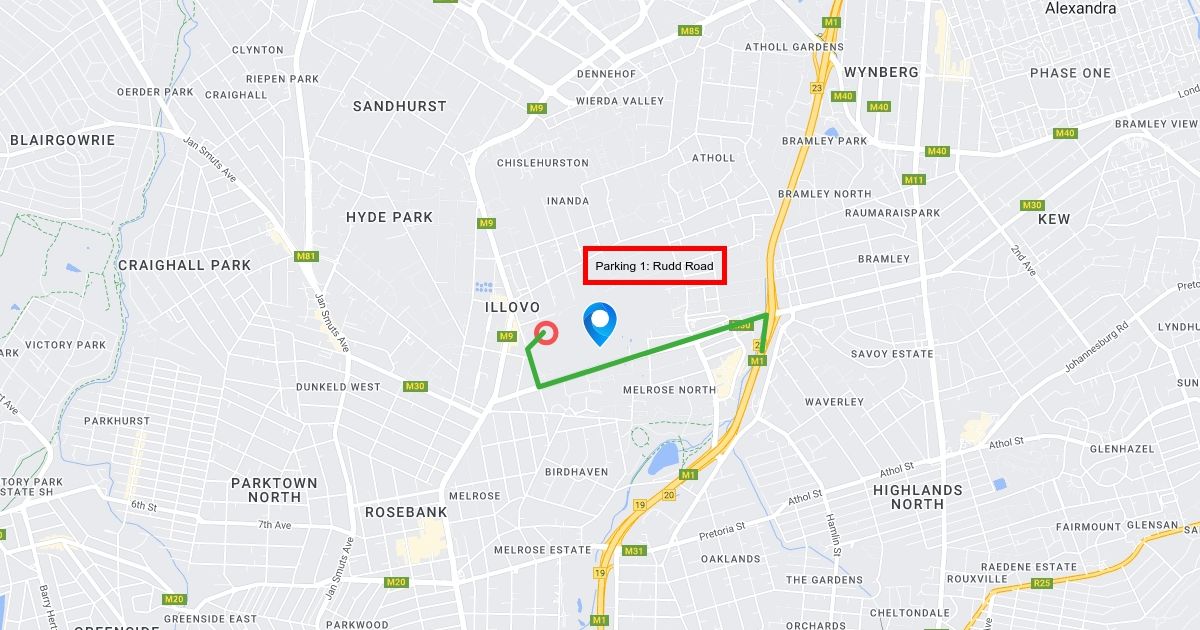Select the Illovo suburb label

tap(513, 307)
